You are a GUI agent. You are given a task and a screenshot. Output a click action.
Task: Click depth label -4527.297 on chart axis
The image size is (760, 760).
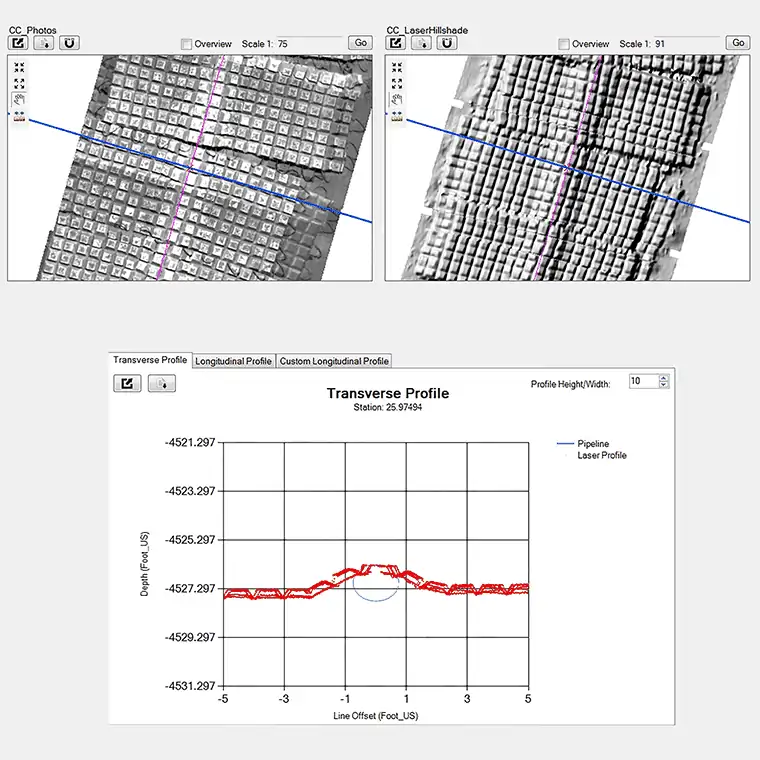(190, 588)
